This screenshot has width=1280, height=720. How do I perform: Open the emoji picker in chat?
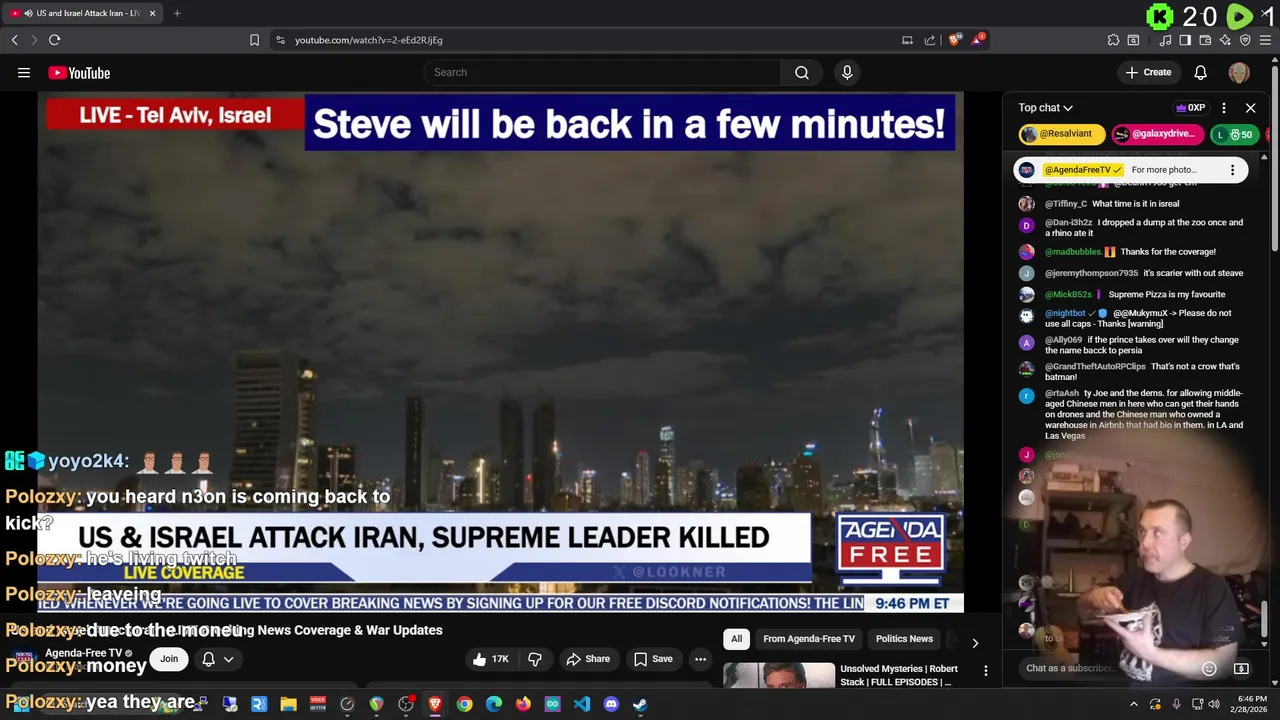[x=1209, y=668]
